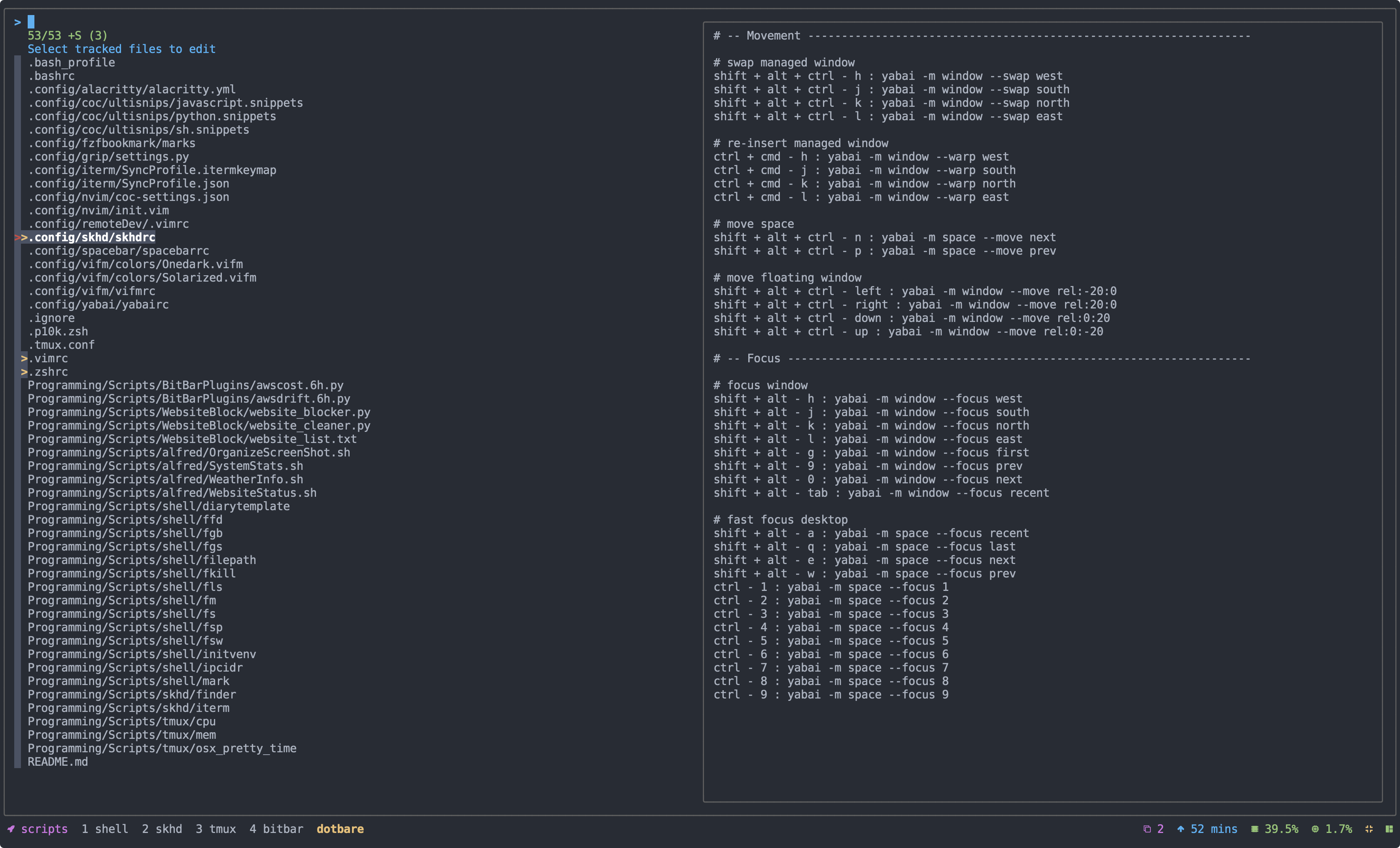Click the orange pane zoom icon in status bar
Image resolution: width=1400 pixels, height=848 pixels.
[x=1369, y=829]
